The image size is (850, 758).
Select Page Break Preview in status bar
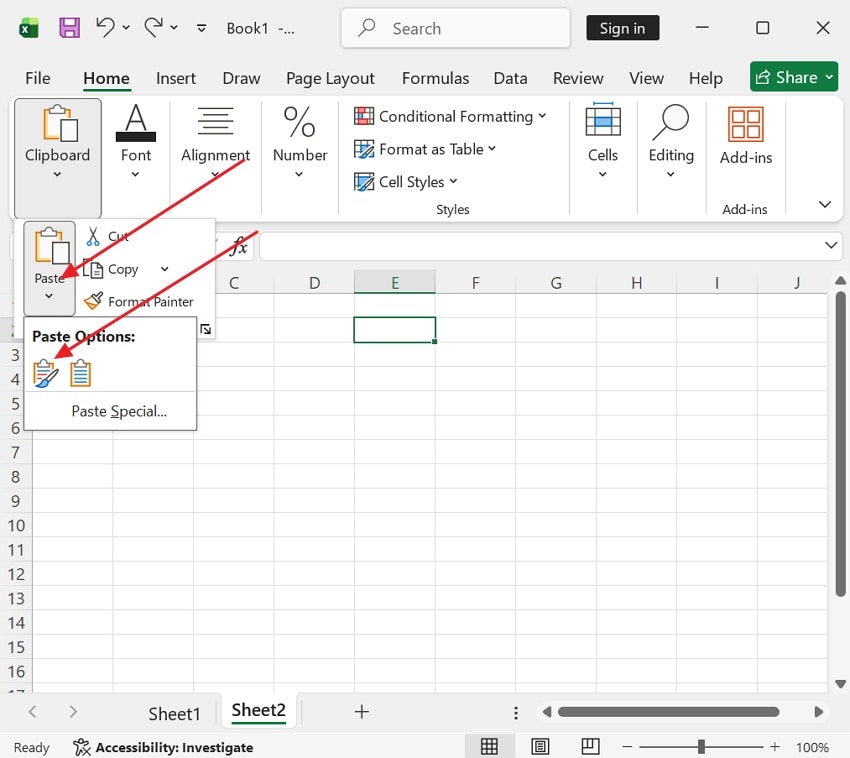coord(590,746)
